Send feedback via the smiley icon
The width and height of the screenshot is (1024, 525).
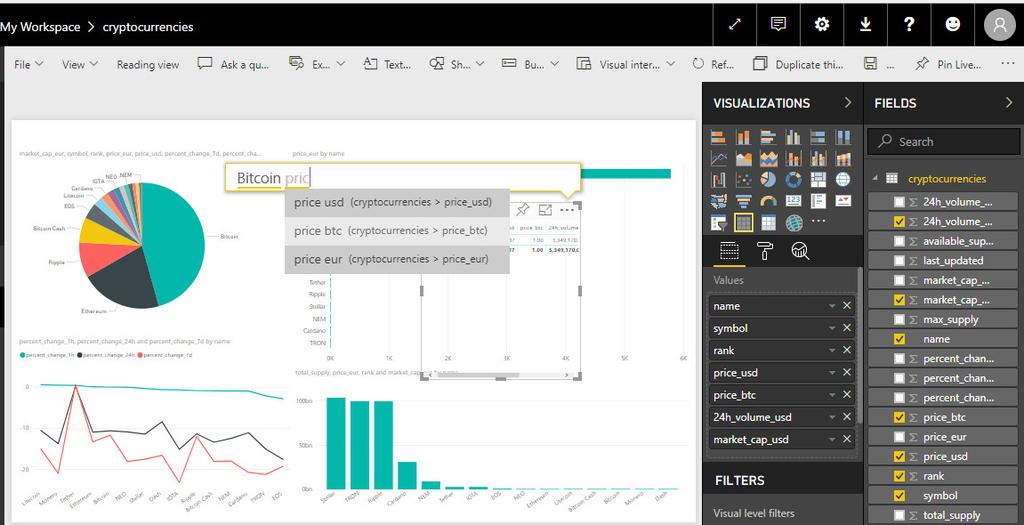pos(953,24)
